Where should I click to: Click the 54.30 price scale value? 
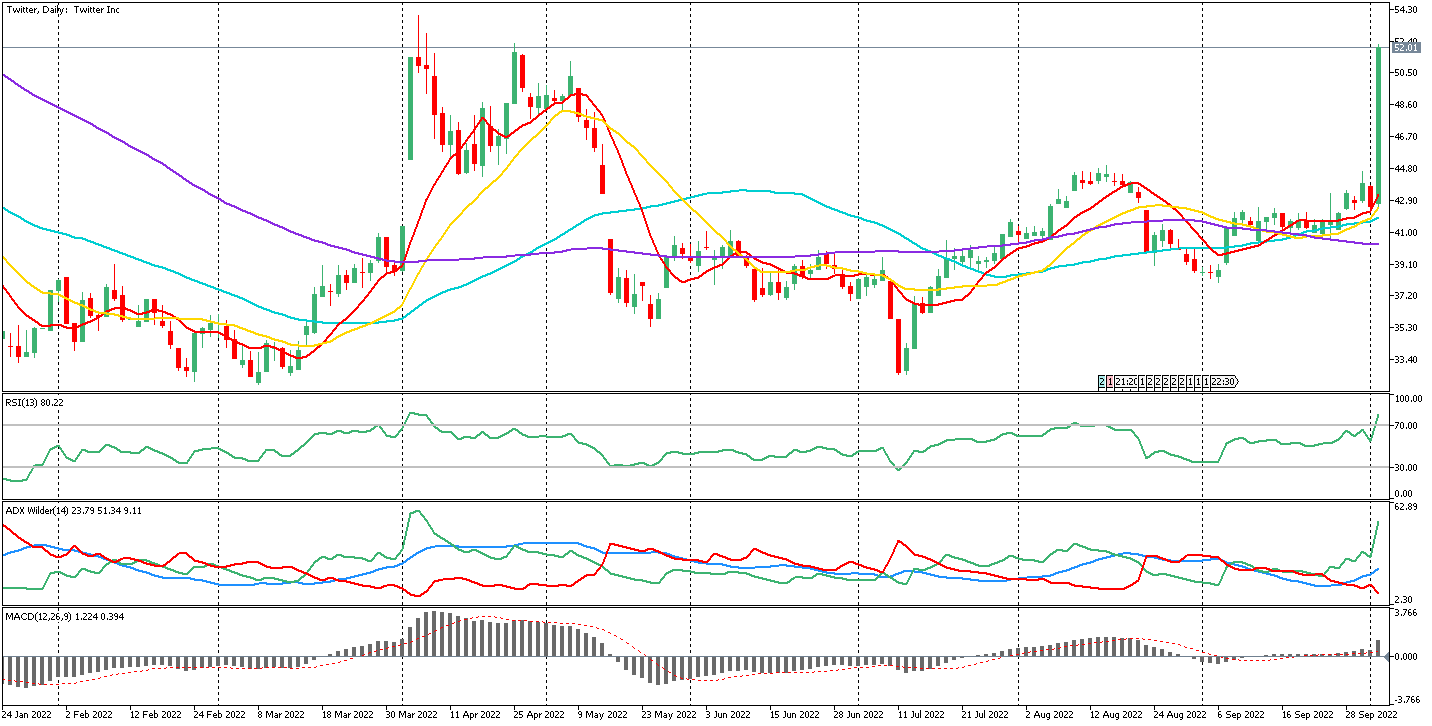(1406, 9)
